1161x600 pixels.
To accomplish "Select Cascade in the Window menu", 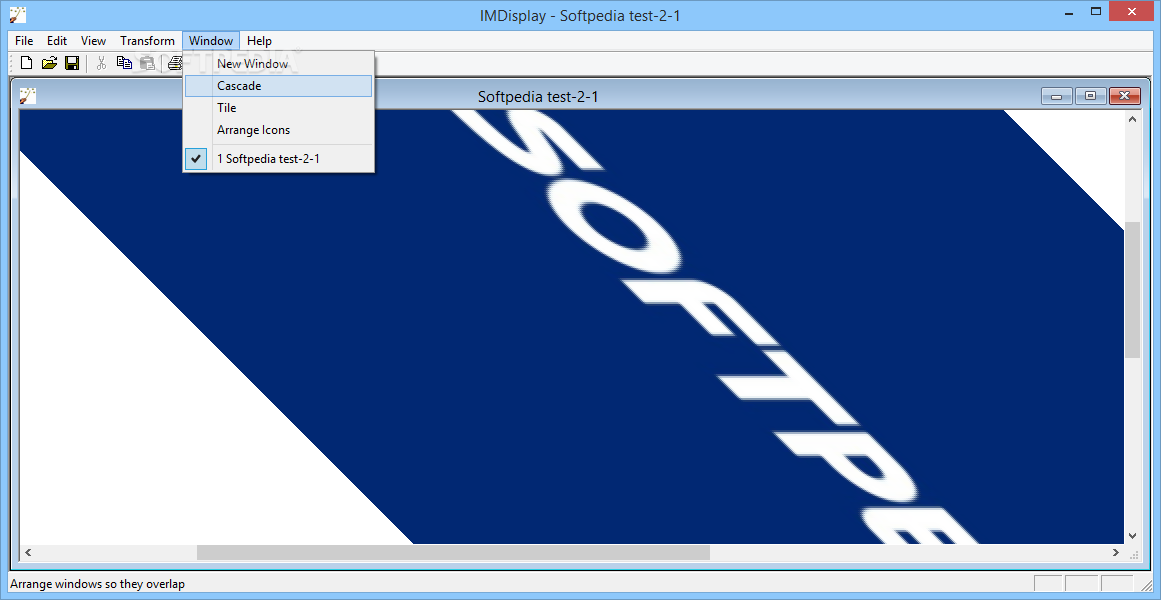I will [x=278, y=86].
